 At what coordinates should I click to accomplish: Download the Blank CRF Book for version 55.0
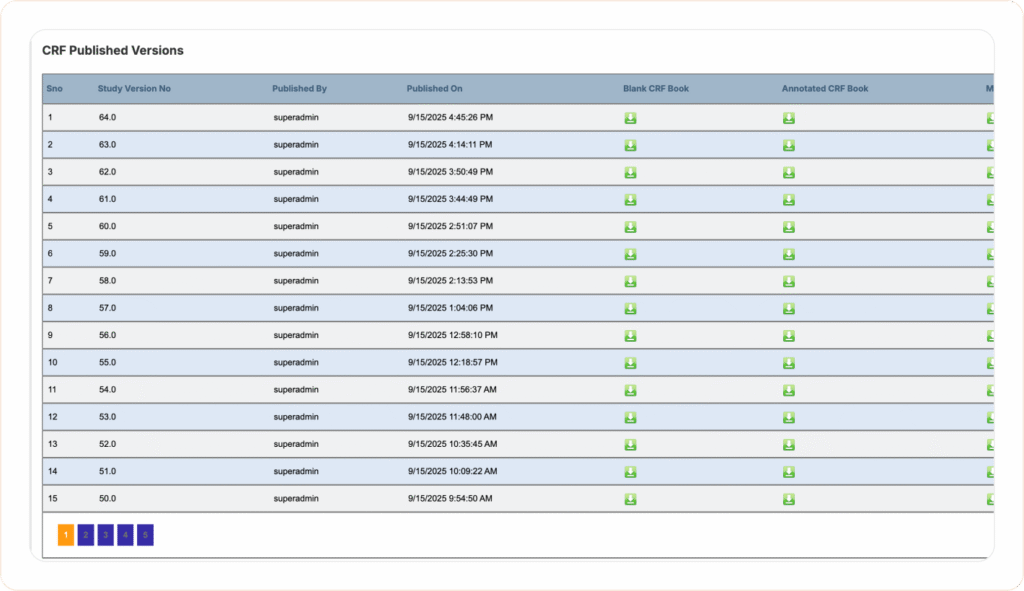coord(630,362)
